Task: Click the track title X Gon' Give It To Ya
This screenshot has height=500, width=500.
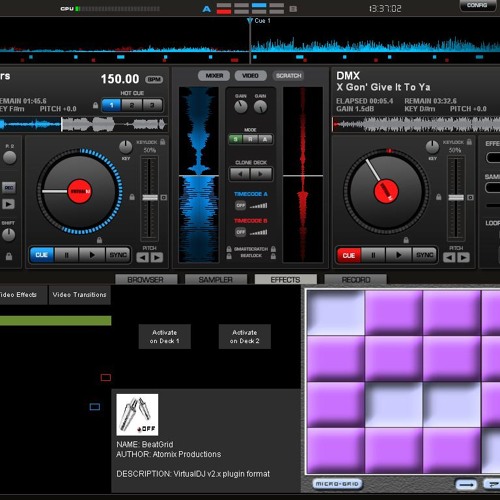Action: pyautogui.click(x=383, y=87)
